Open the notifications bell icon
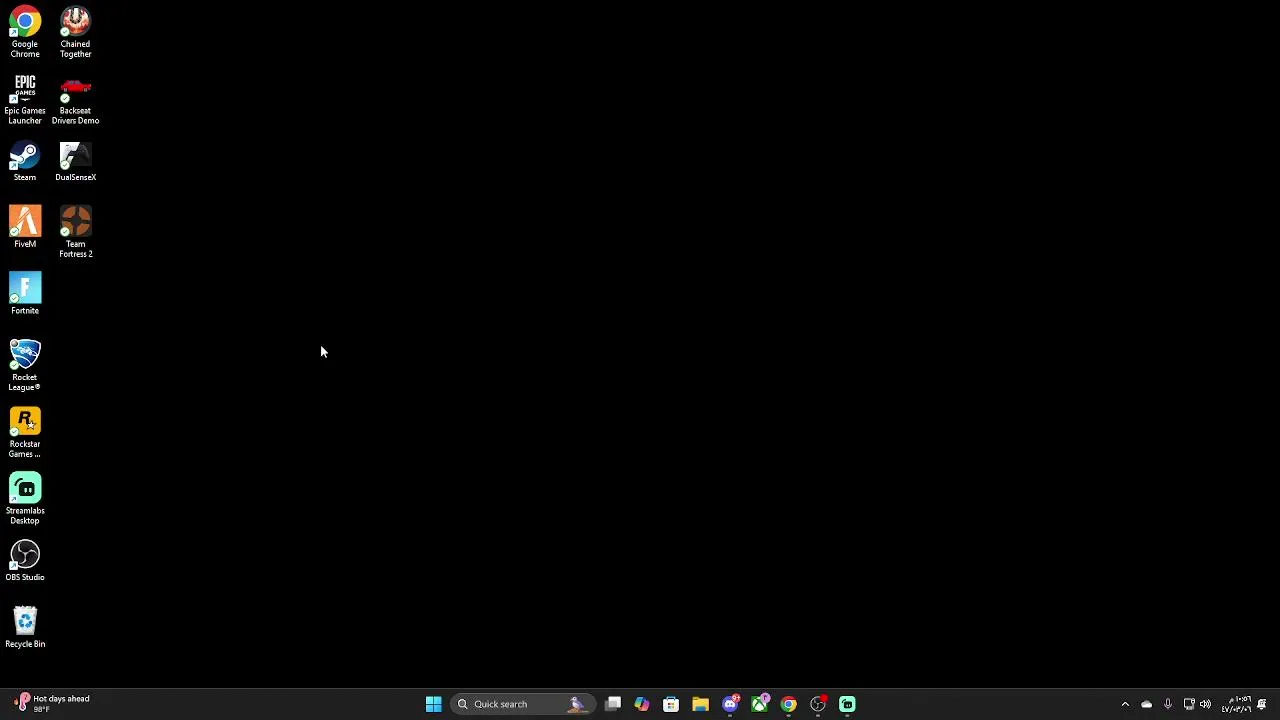The height and width of the screenshot is (720, 1280). point(1263,704)
